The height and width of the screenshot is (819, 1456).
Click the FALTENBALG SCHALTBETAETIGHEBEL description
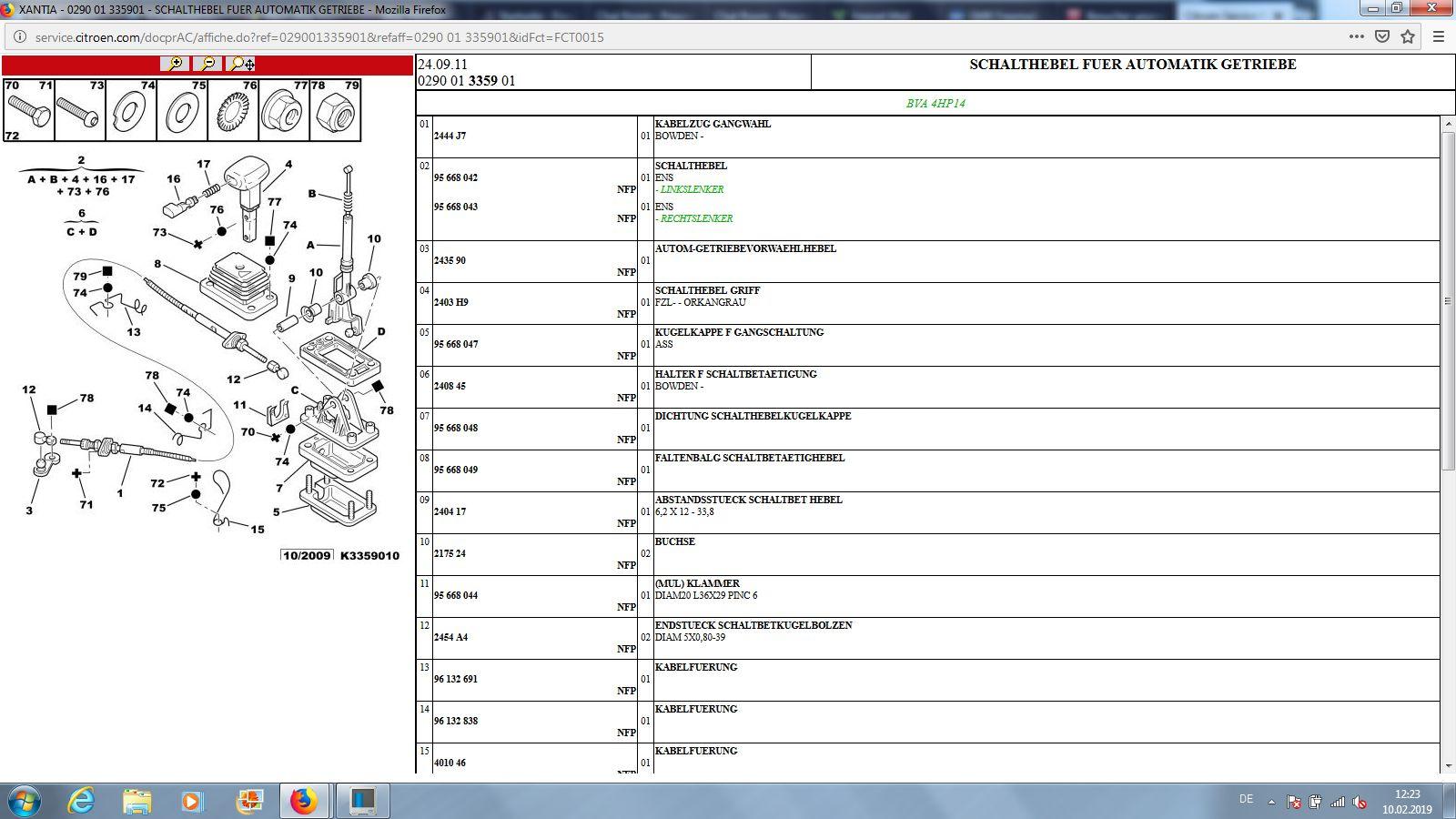point(750,458)
